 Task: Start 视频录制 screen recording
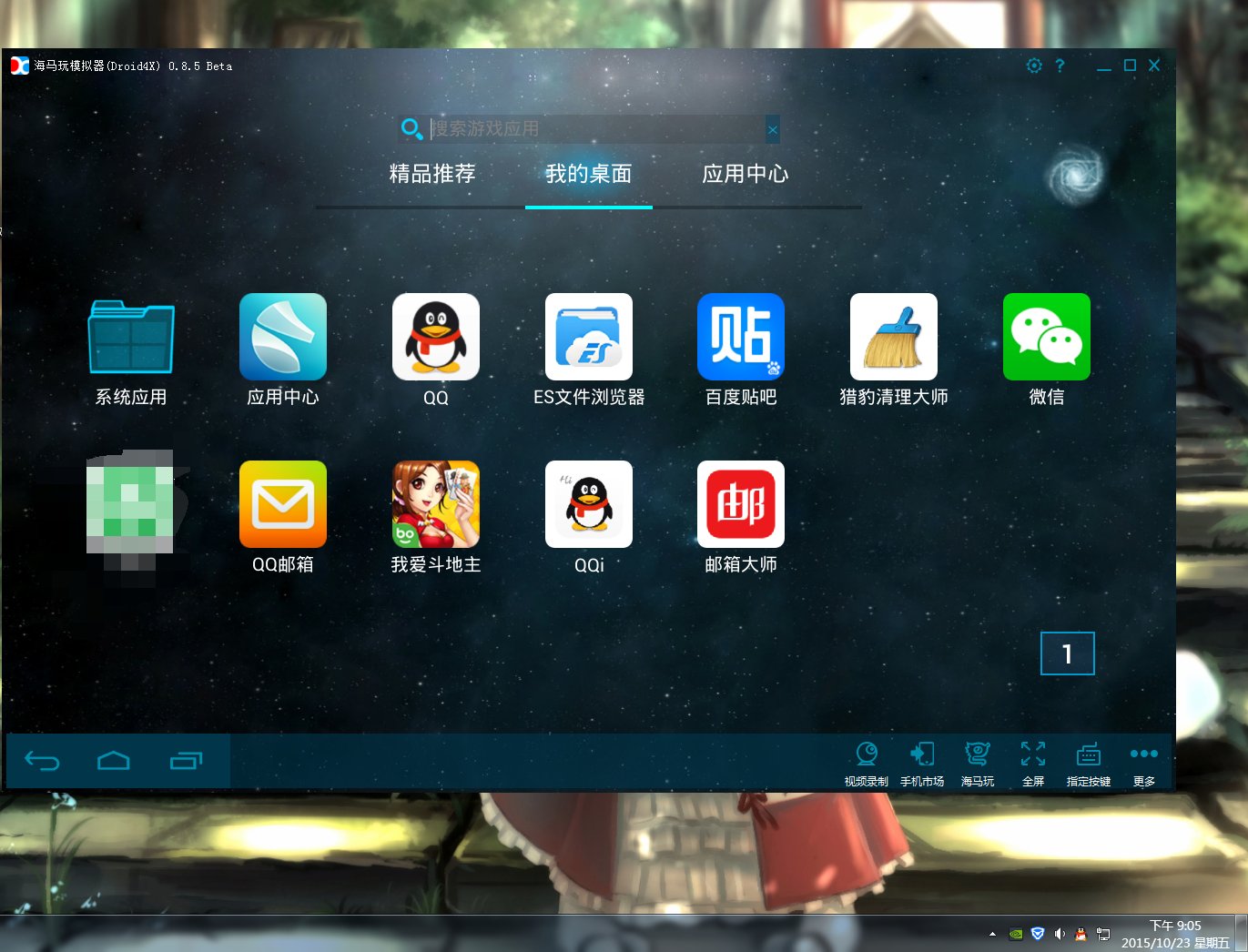point(867,763)
